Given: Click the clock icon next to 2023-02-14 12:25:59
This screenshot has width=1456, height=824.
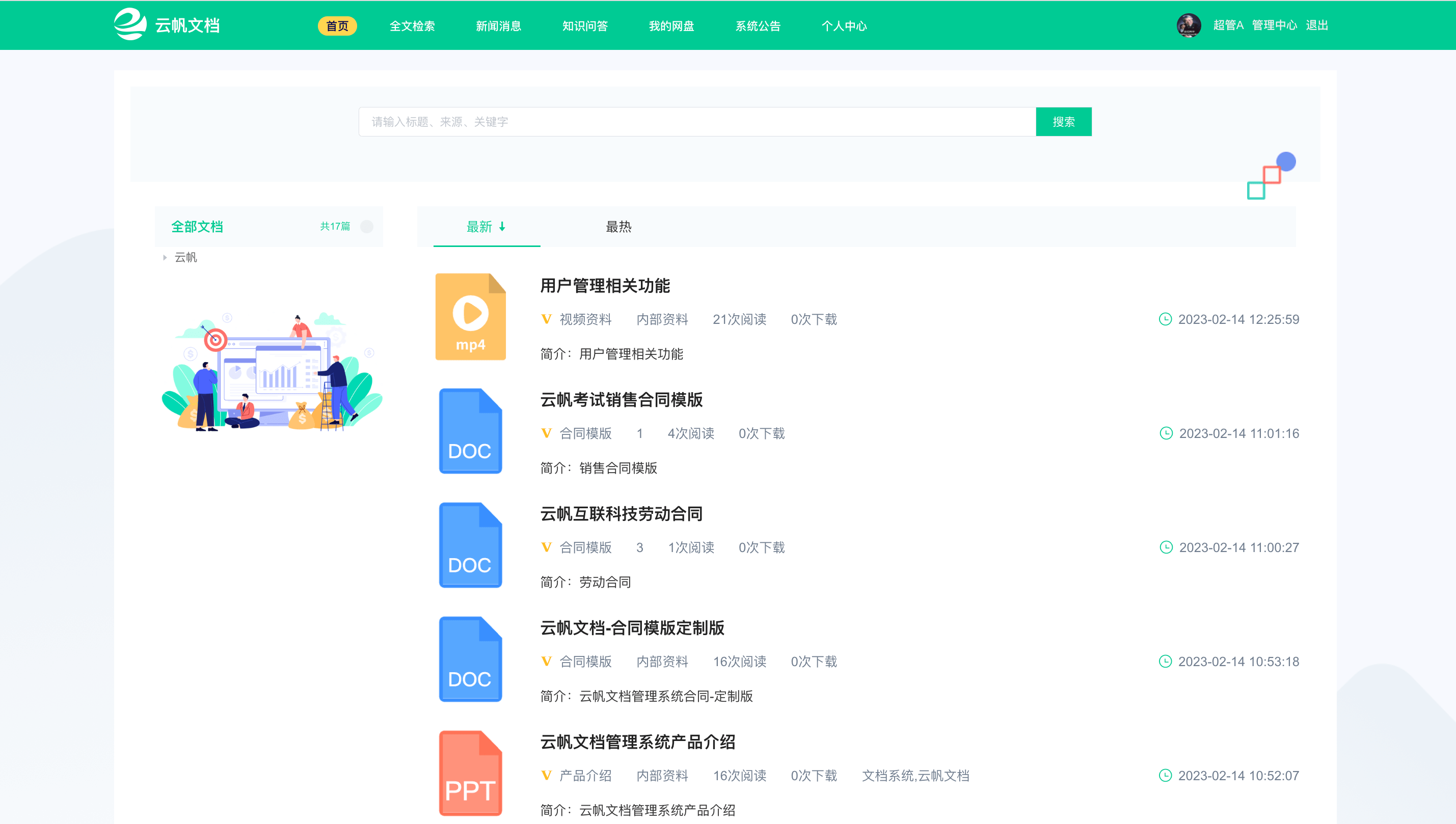Looking at the screenshot, I should (x=1165, y=319).
